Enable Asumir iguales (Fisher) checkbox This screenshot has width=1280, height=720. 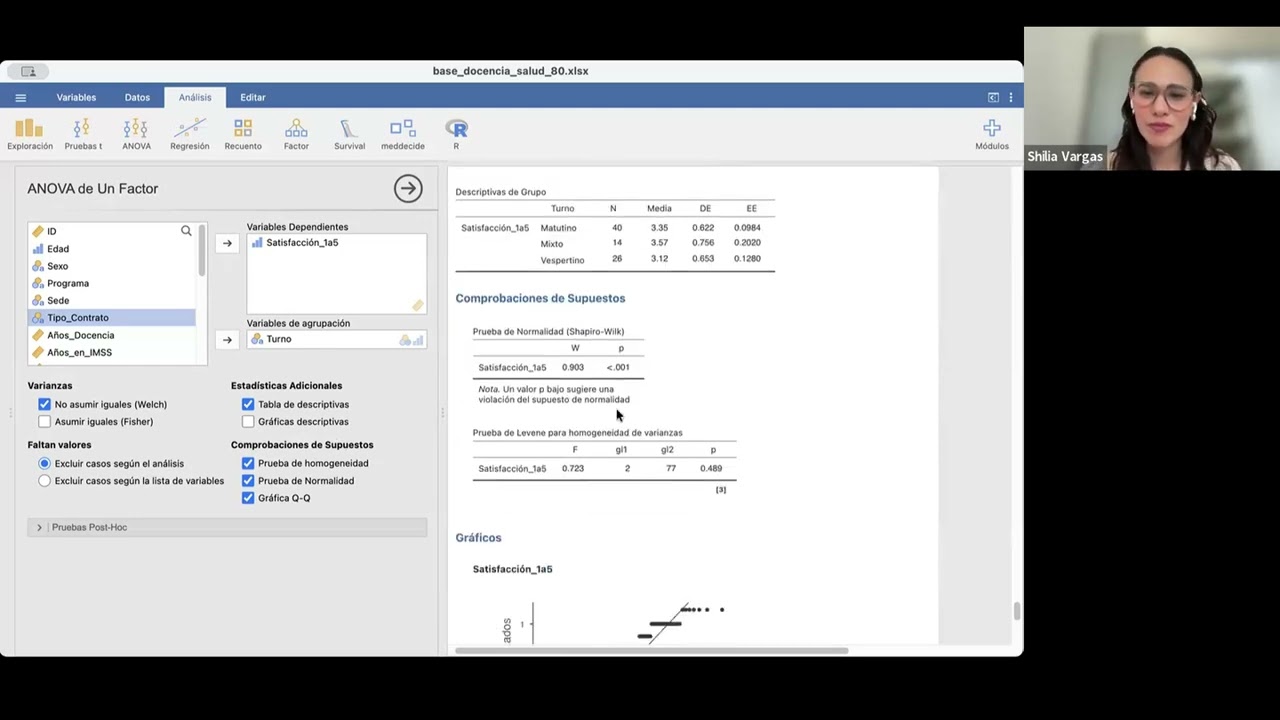click(45, 421)
